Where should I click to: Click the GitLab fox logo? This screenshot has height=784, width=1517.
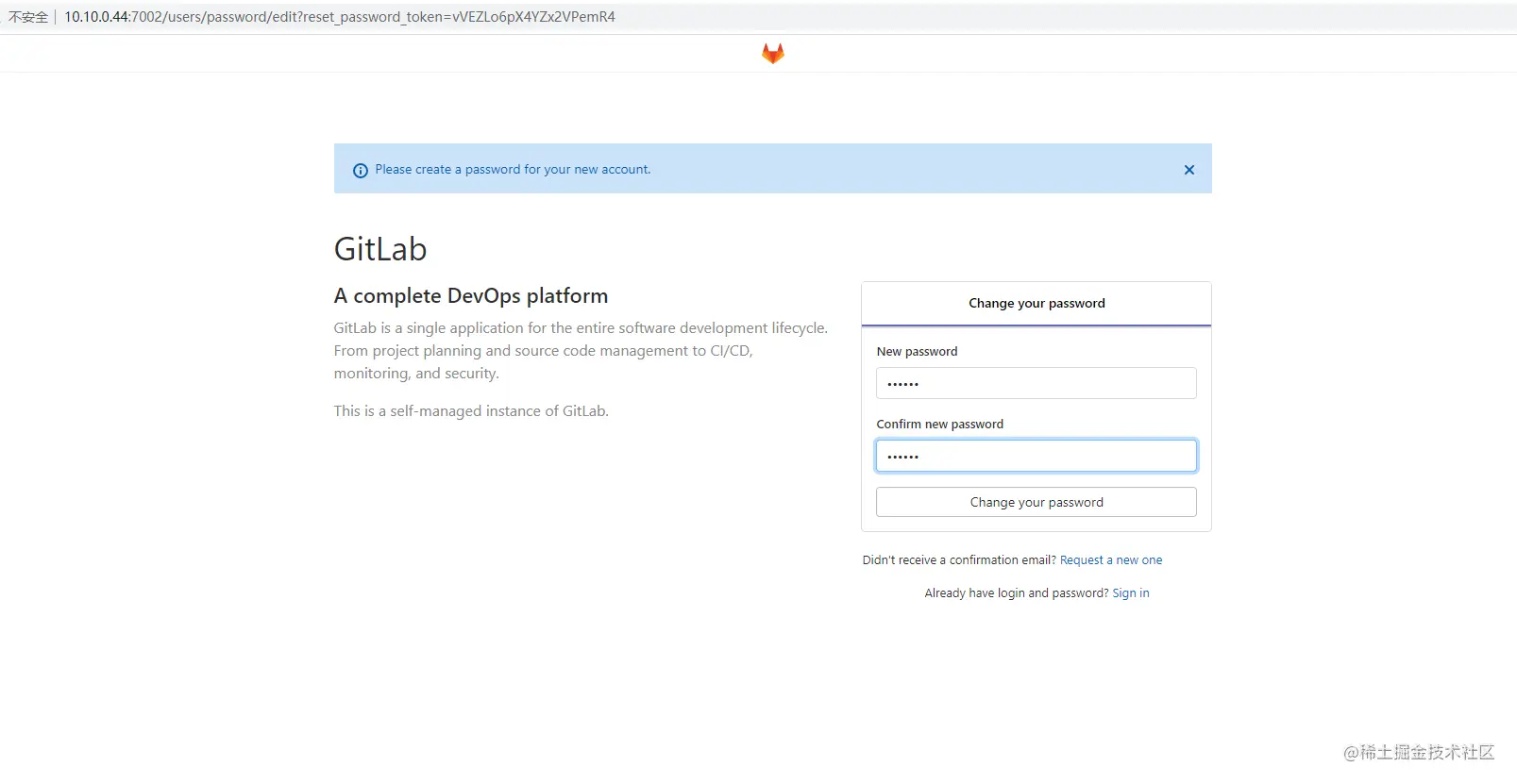click(773, 54)
